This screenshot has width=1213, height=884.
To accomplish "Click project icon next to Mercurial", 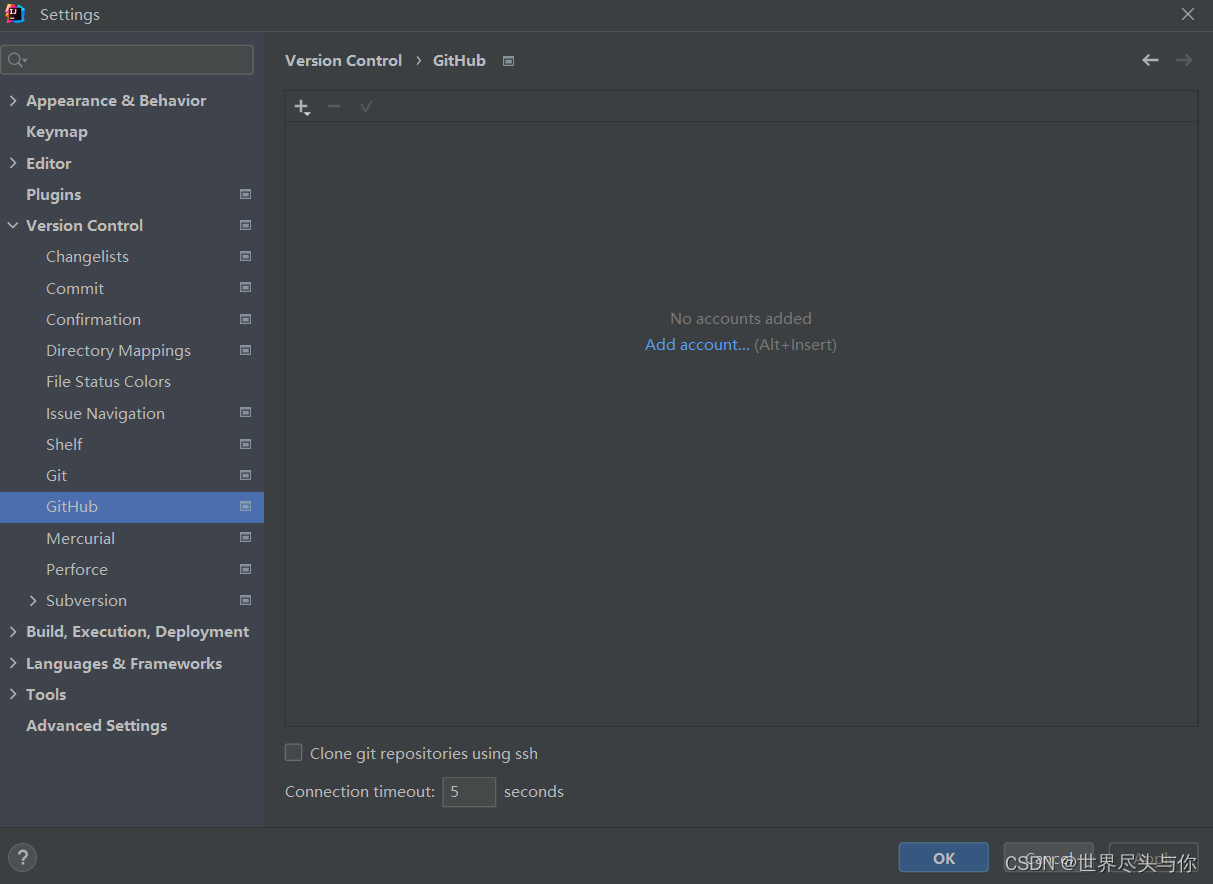I will tap(245, 537).
